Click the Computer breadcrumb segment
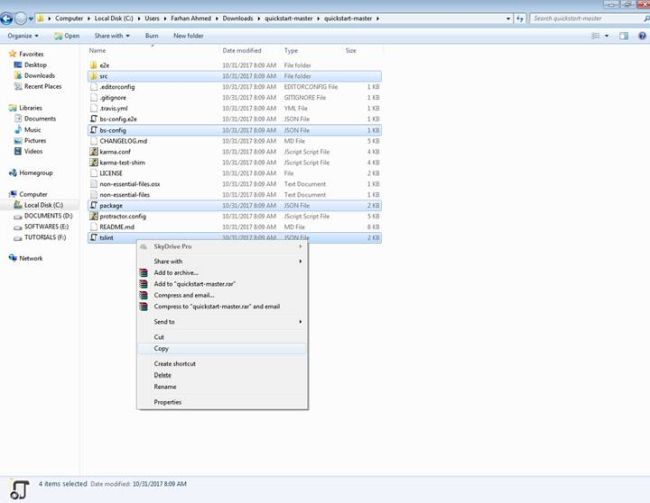This screenshot has height=503, width=650. [69, 19]
